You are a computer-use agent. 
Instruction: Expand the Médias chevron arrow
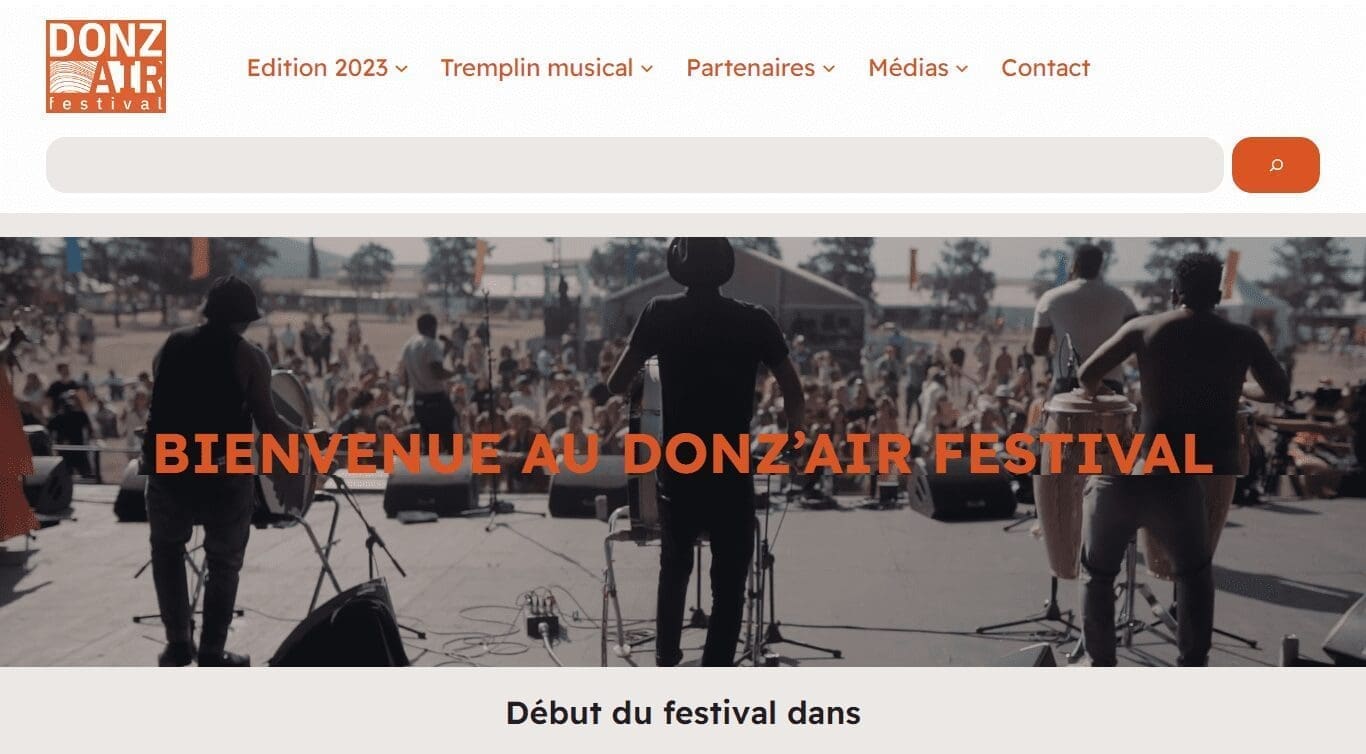click(x=962, y=69)
